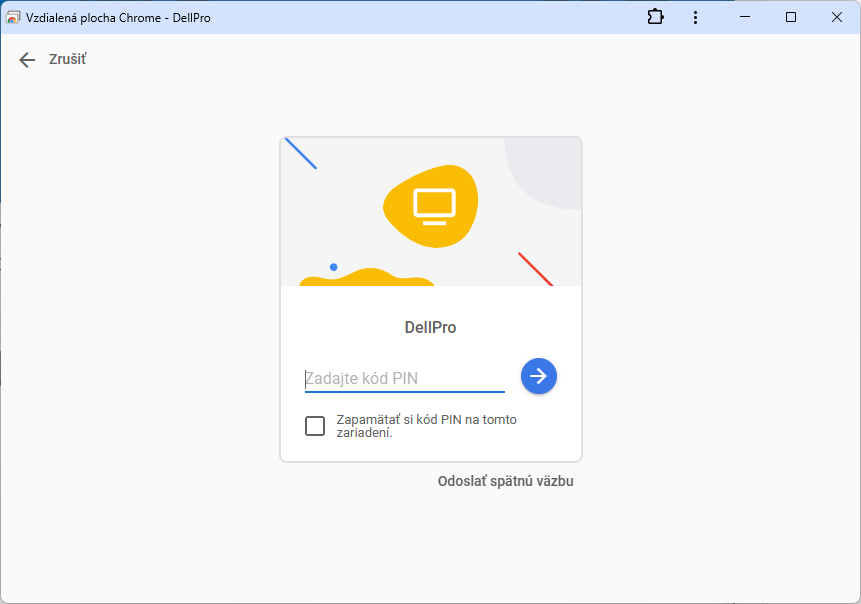Click the DellPro device name

click(x=430, y=327)
